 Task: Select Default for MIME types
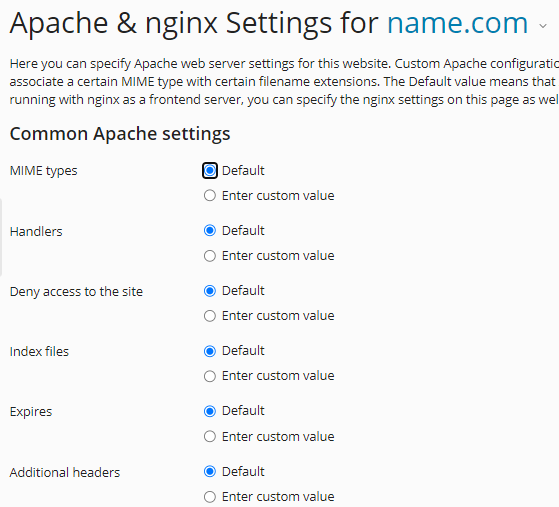coord(210,170)
